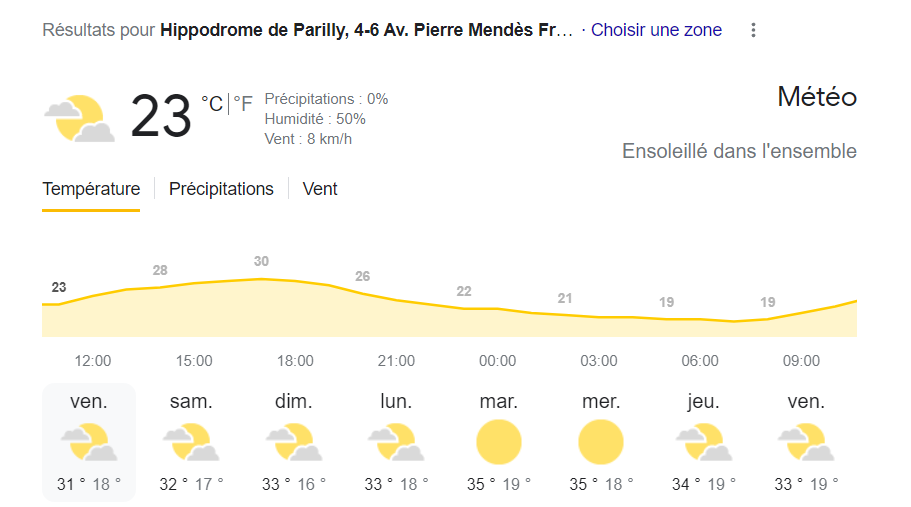Screen dimensions: 911x507
Task: Open the Vent tab
Action: [x=320, y=189]
